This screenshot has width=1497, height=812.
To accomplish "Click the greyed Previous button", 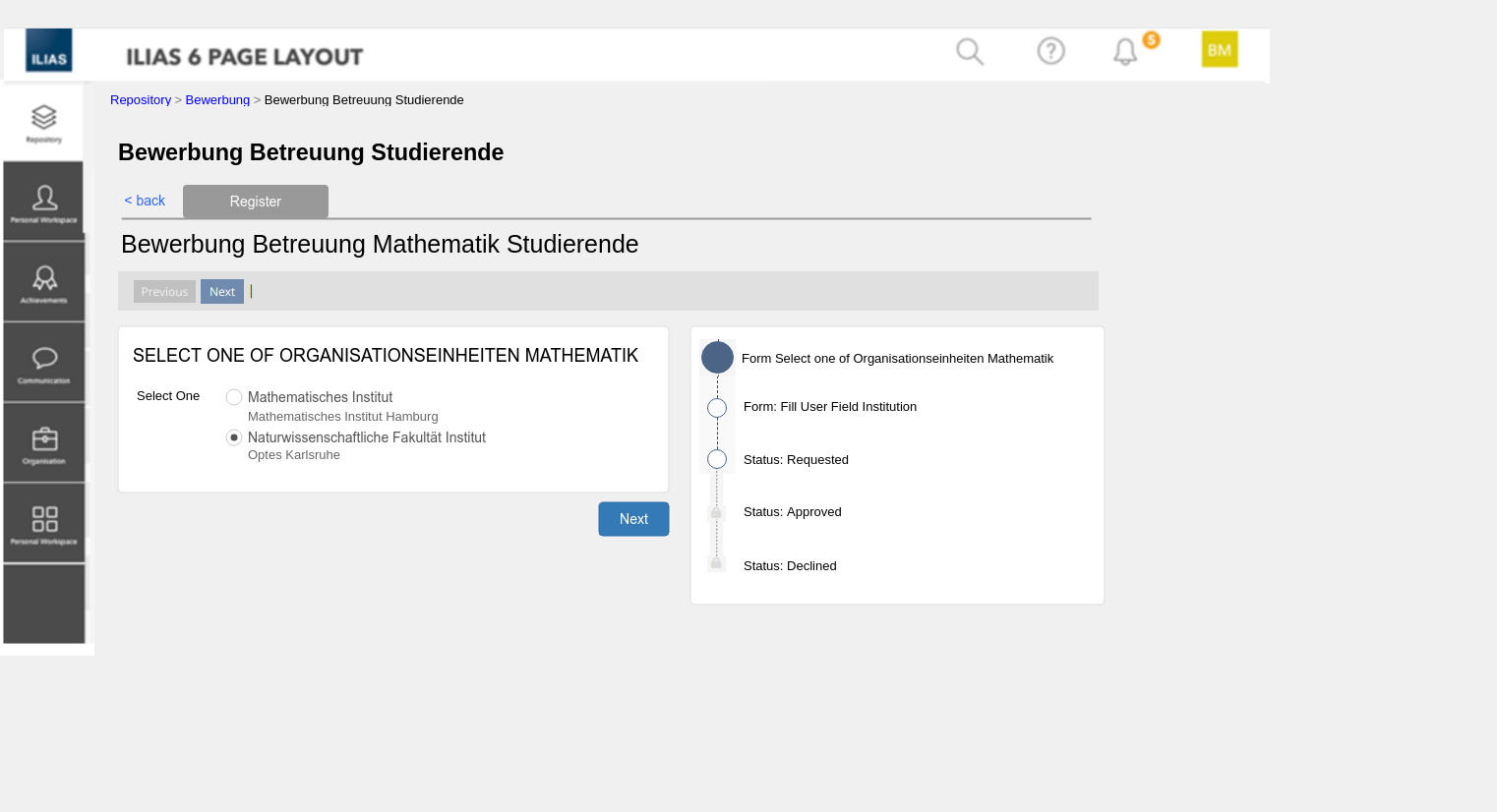I will click(x=164, y=292).
